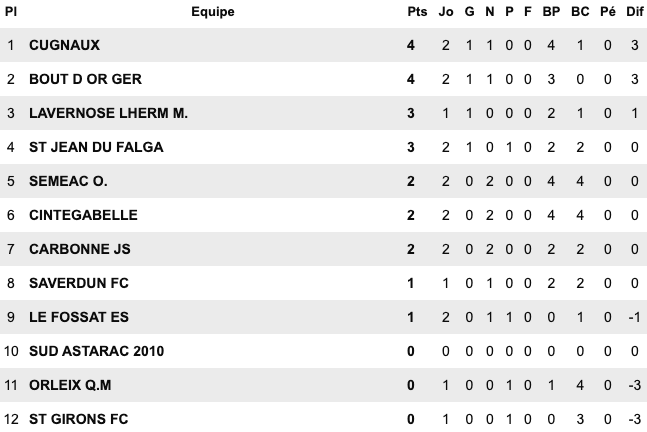This screenshot has width=647, height=432.
Task: Select the Dif column header
Action: click(x=633, y=12)
